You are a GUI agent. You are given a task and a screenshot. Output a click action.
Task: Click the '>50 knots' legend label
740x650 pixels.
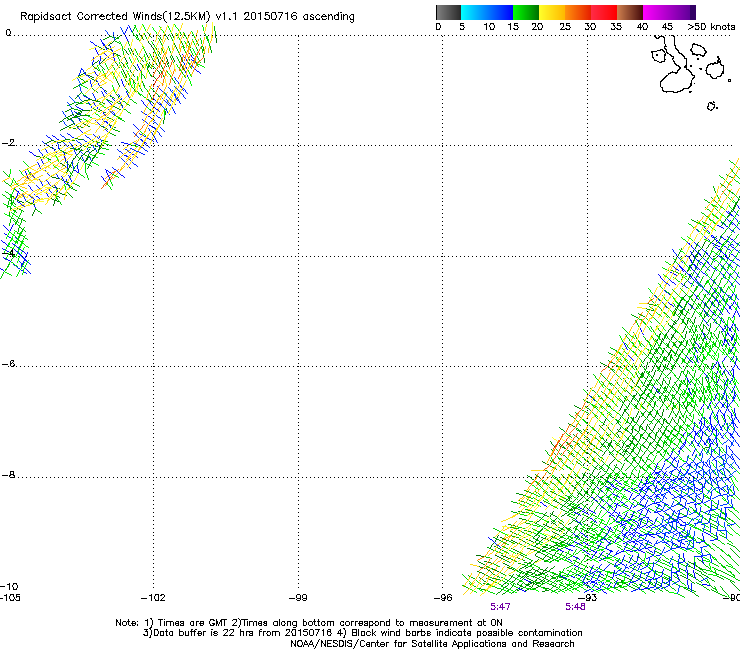click(711, 27)
